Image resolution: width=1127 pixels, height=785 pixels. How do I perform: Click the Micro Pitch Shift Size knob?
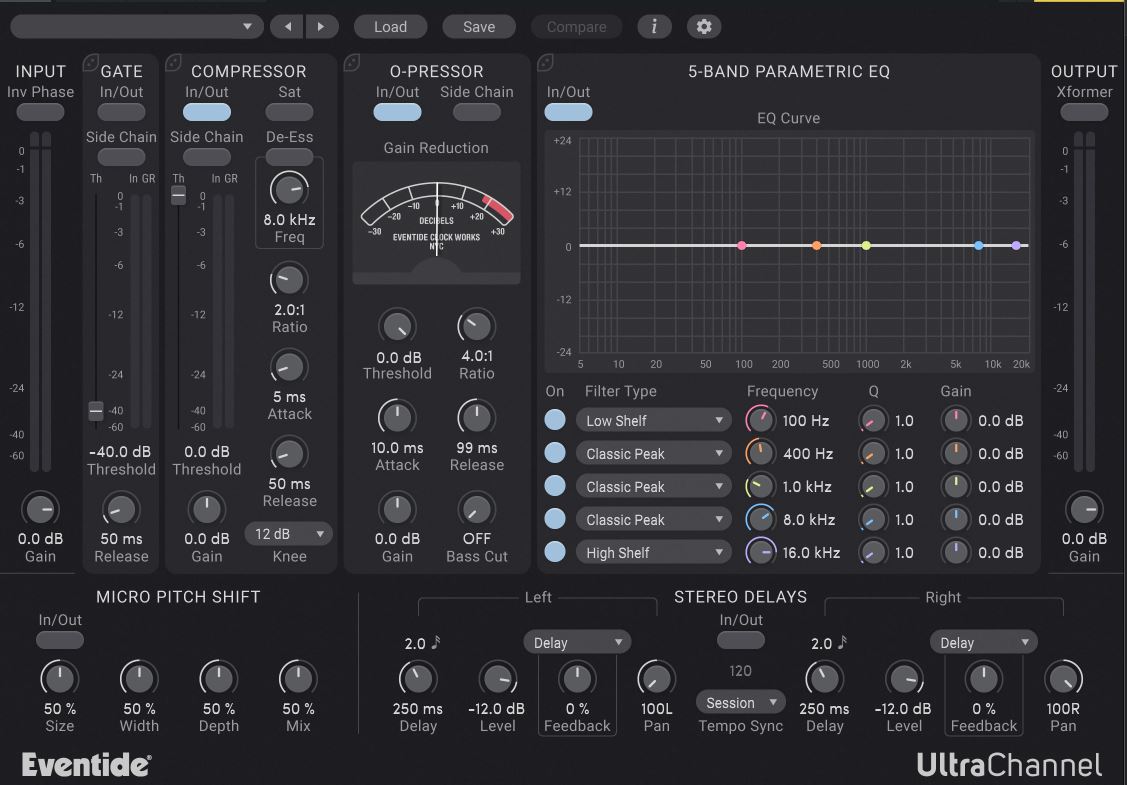60,679
